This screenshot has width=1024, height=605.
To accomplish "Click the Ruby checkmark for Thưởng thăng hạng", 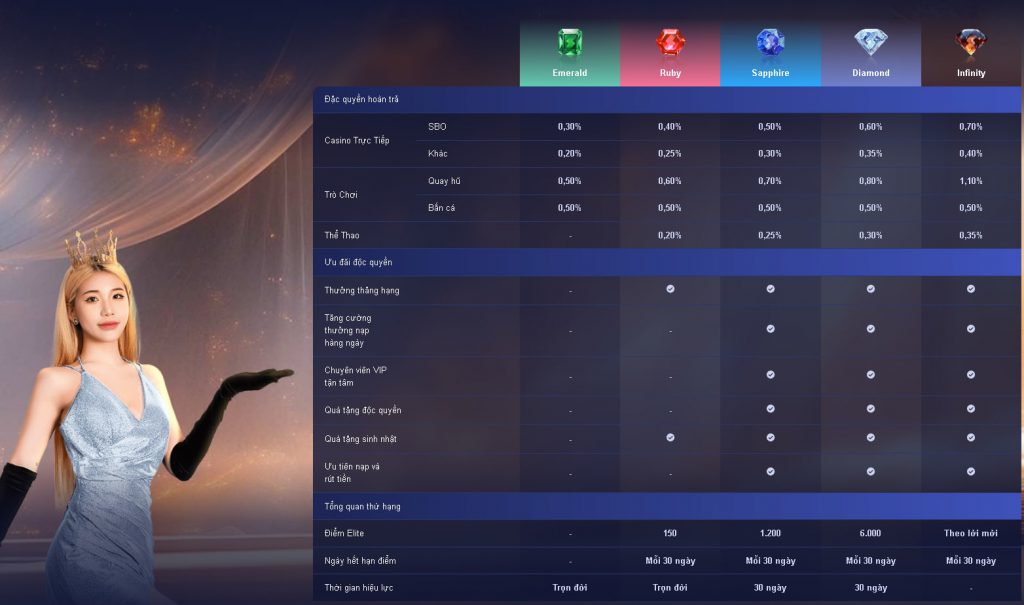I will tap(670, 289).
